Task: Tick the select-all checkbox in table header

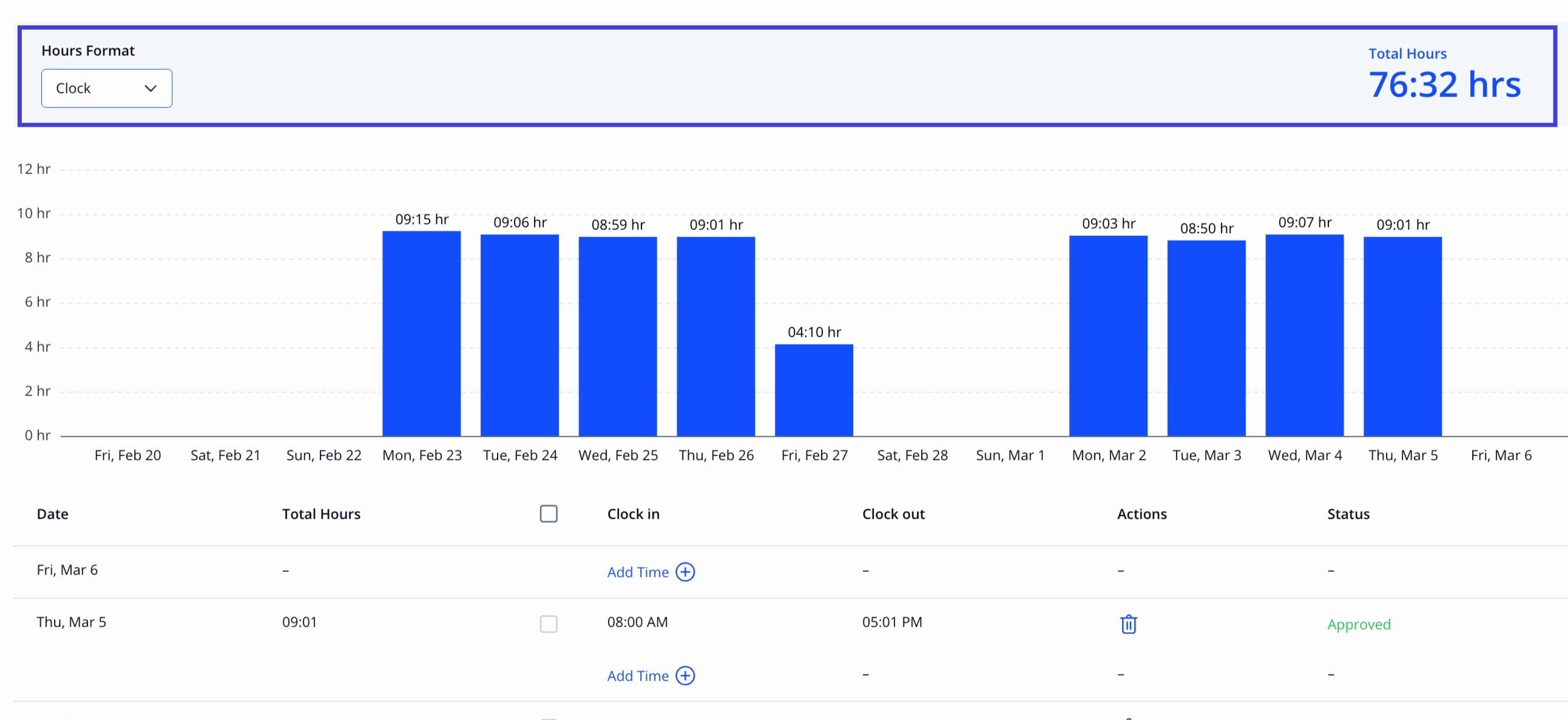Action: click(549, 514)
